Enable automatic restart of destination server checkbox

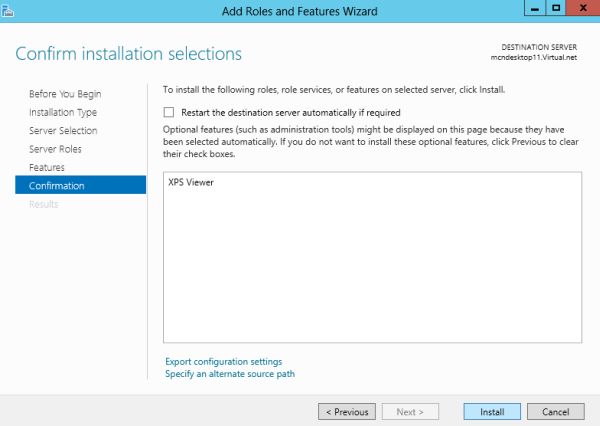point(169,113)
